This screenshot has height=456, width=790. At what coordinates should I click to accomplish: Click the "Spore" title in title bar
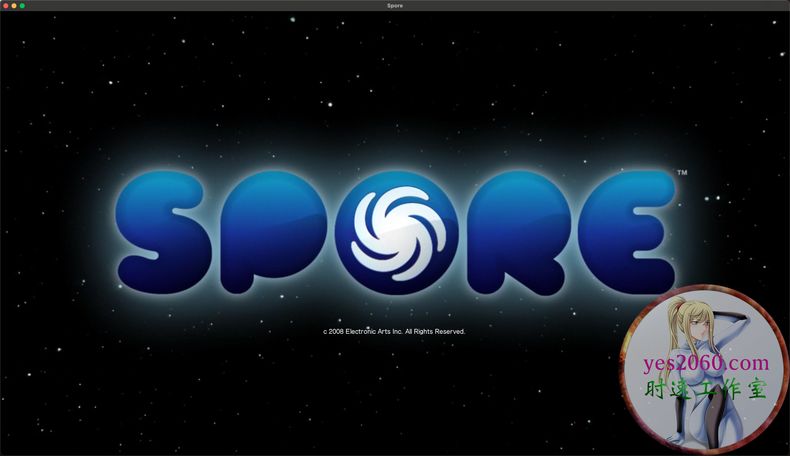(395, 6)
